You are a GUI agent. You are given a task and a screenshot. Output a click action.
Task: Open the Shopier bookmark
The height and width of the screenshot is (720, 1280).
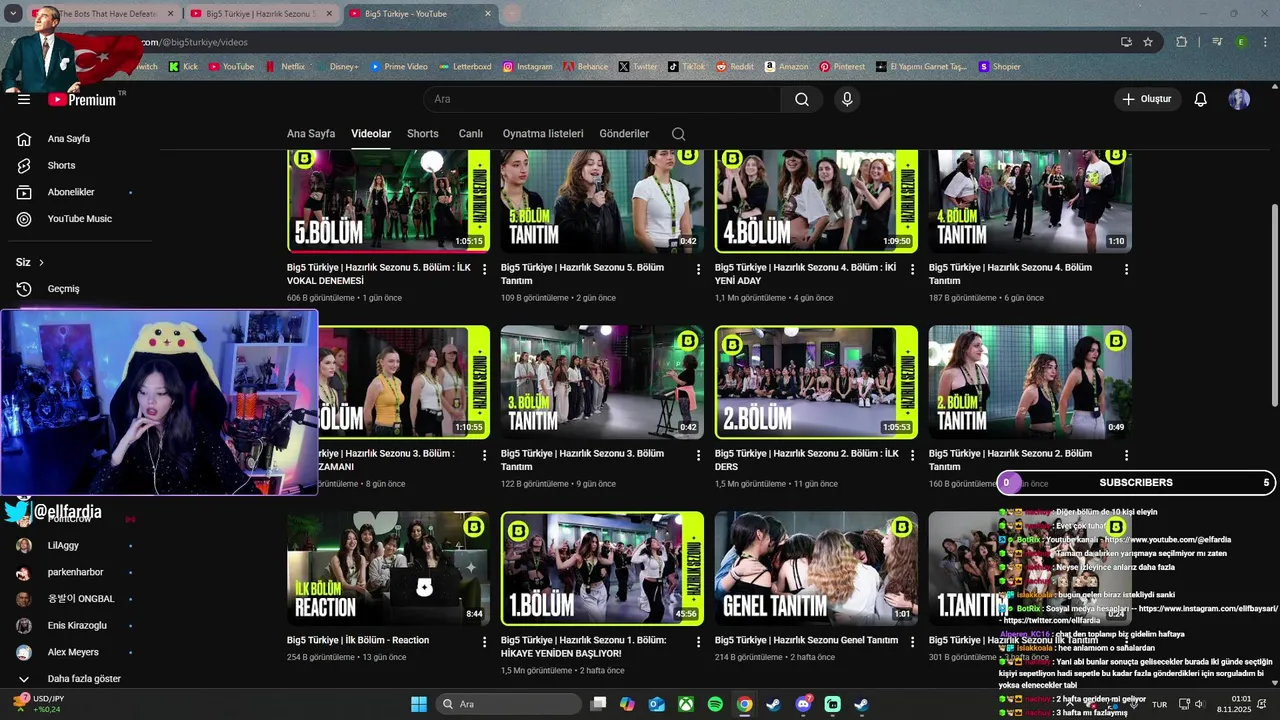(x=999, y=67)
